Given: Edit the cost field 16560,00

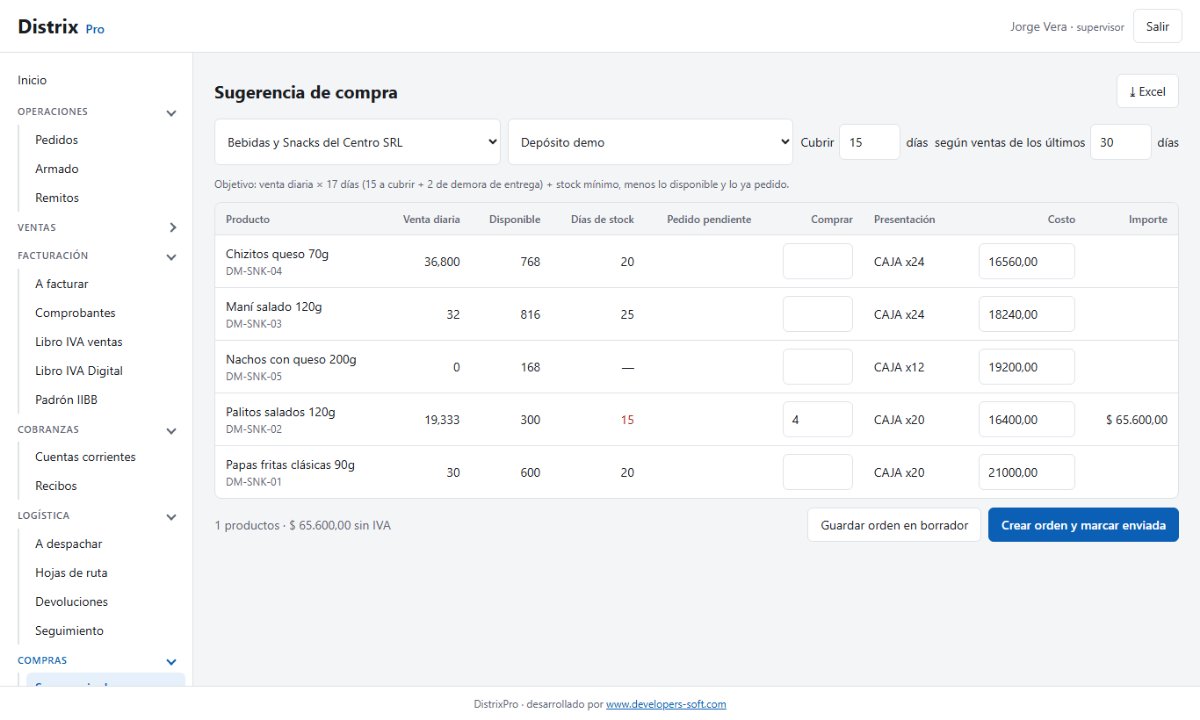Looking at the screenshot, I should coord(1027,262).
